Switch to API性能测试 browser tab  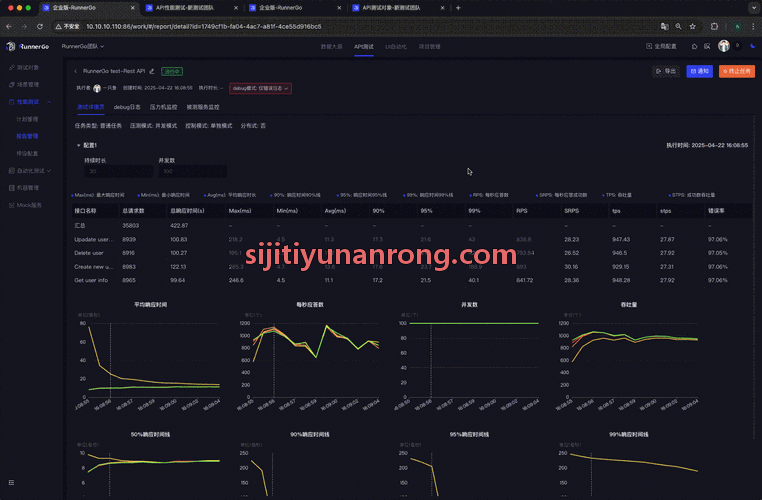(x=190, y=8)
